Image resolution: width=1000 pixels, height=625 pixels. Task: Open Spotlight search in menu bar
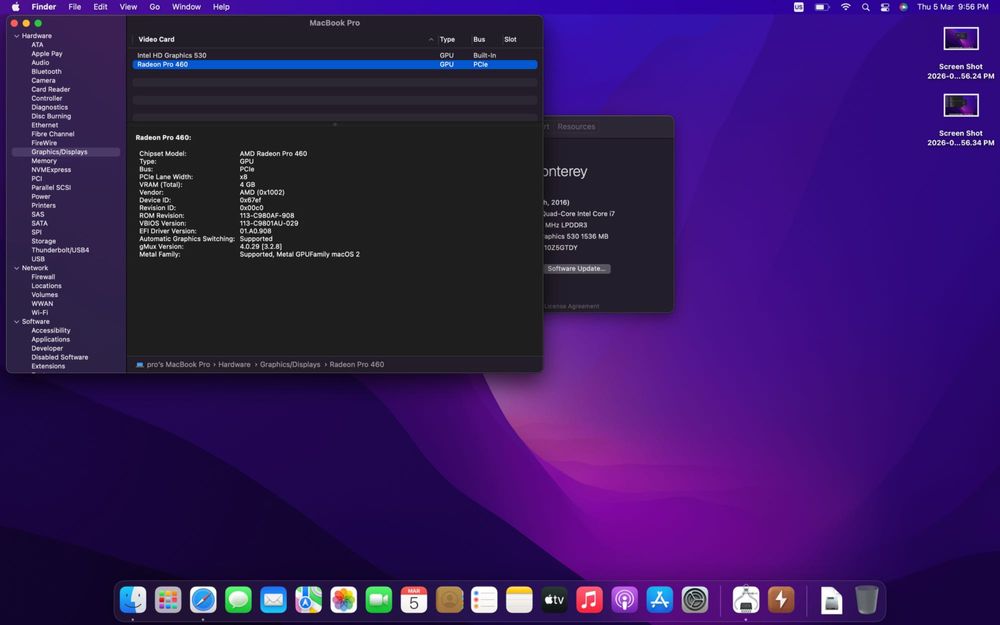coord(865,7)
